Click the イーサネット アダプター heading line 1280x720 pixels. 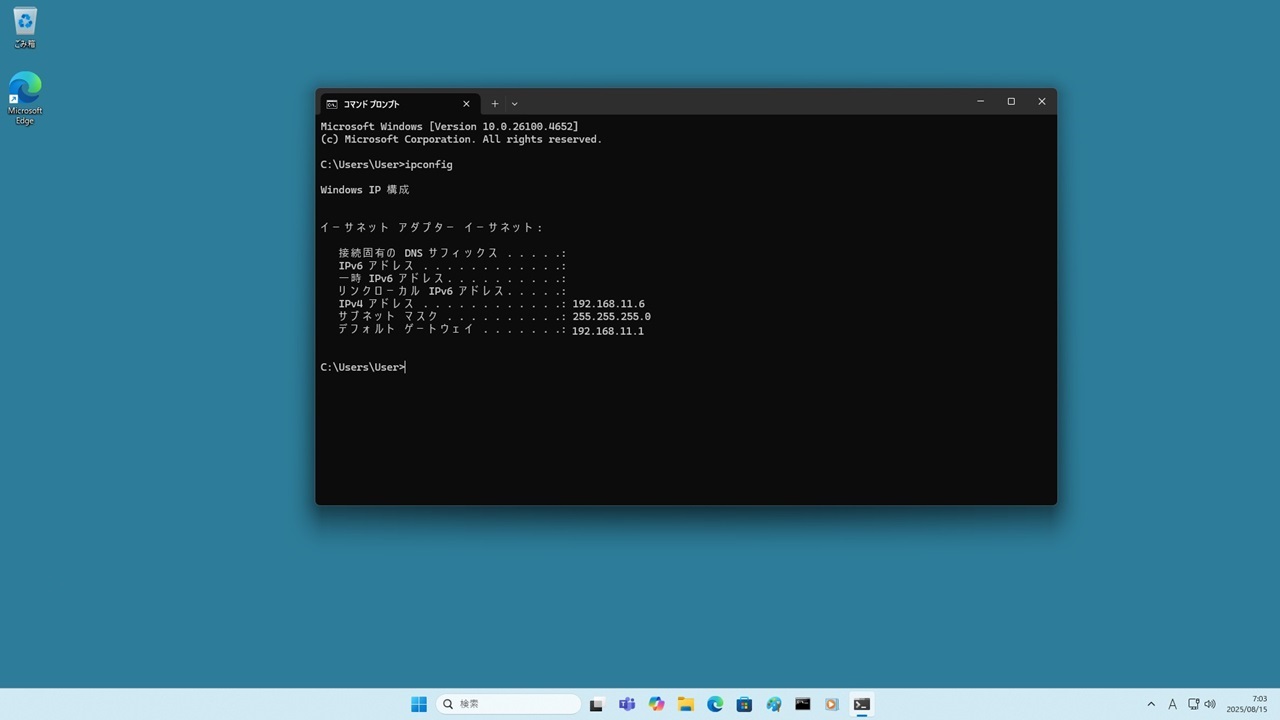point(432,228)
